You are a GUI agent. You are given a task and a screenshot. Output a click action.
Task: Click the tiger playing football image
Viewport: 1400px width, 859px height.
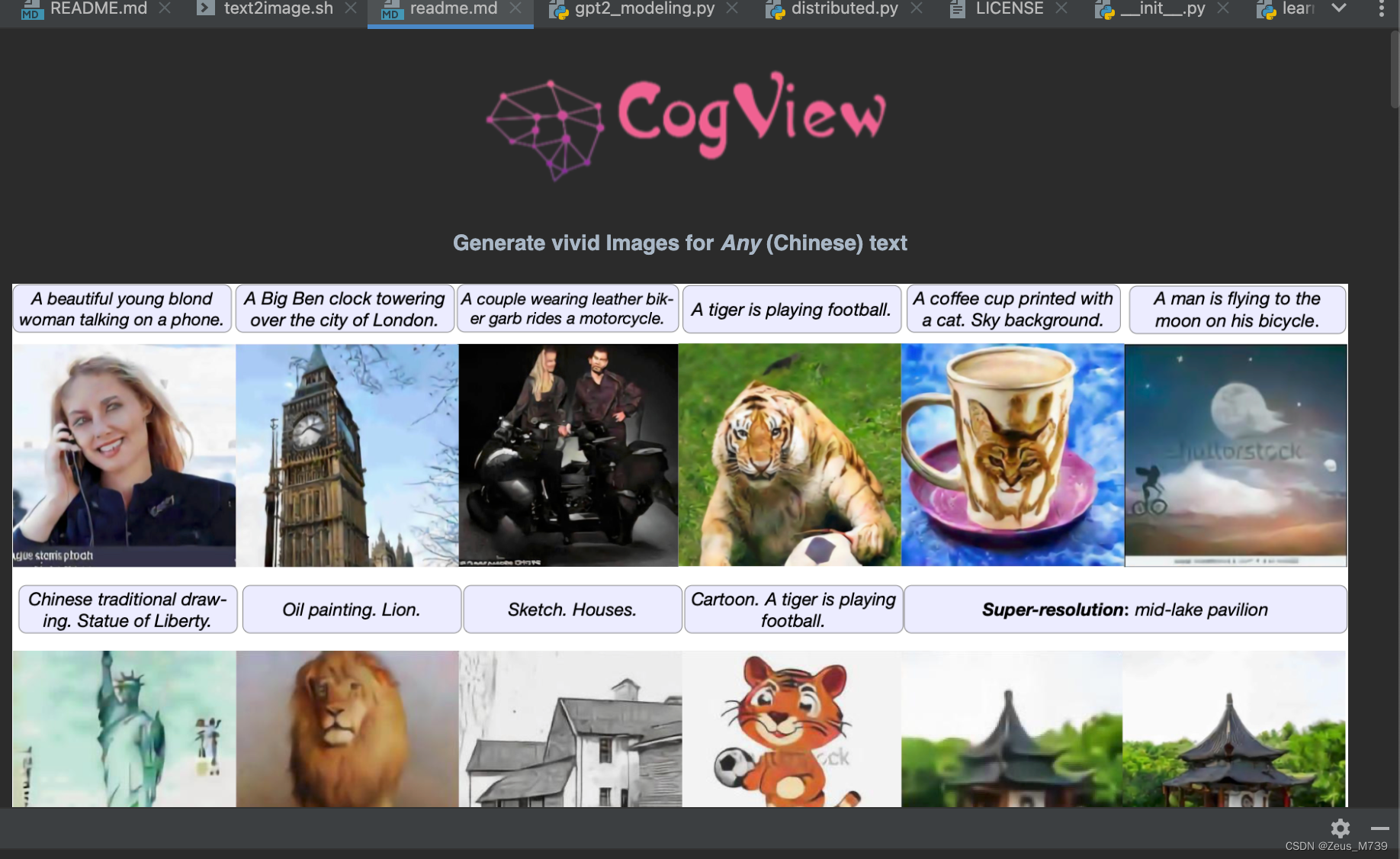[x=789, y=454]
